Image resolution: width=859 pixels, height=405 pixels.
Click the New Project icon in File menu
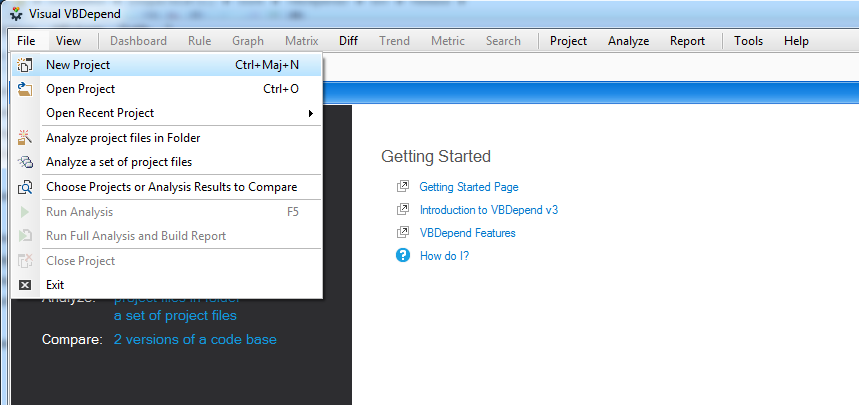(x=26, y=65)
